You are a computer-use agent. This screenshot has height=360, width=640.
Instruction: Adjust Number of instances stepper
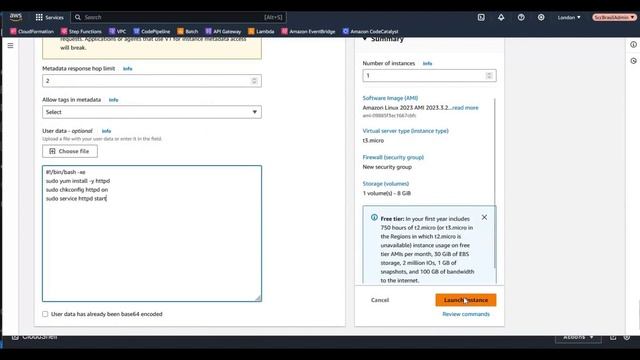[489, 76]
